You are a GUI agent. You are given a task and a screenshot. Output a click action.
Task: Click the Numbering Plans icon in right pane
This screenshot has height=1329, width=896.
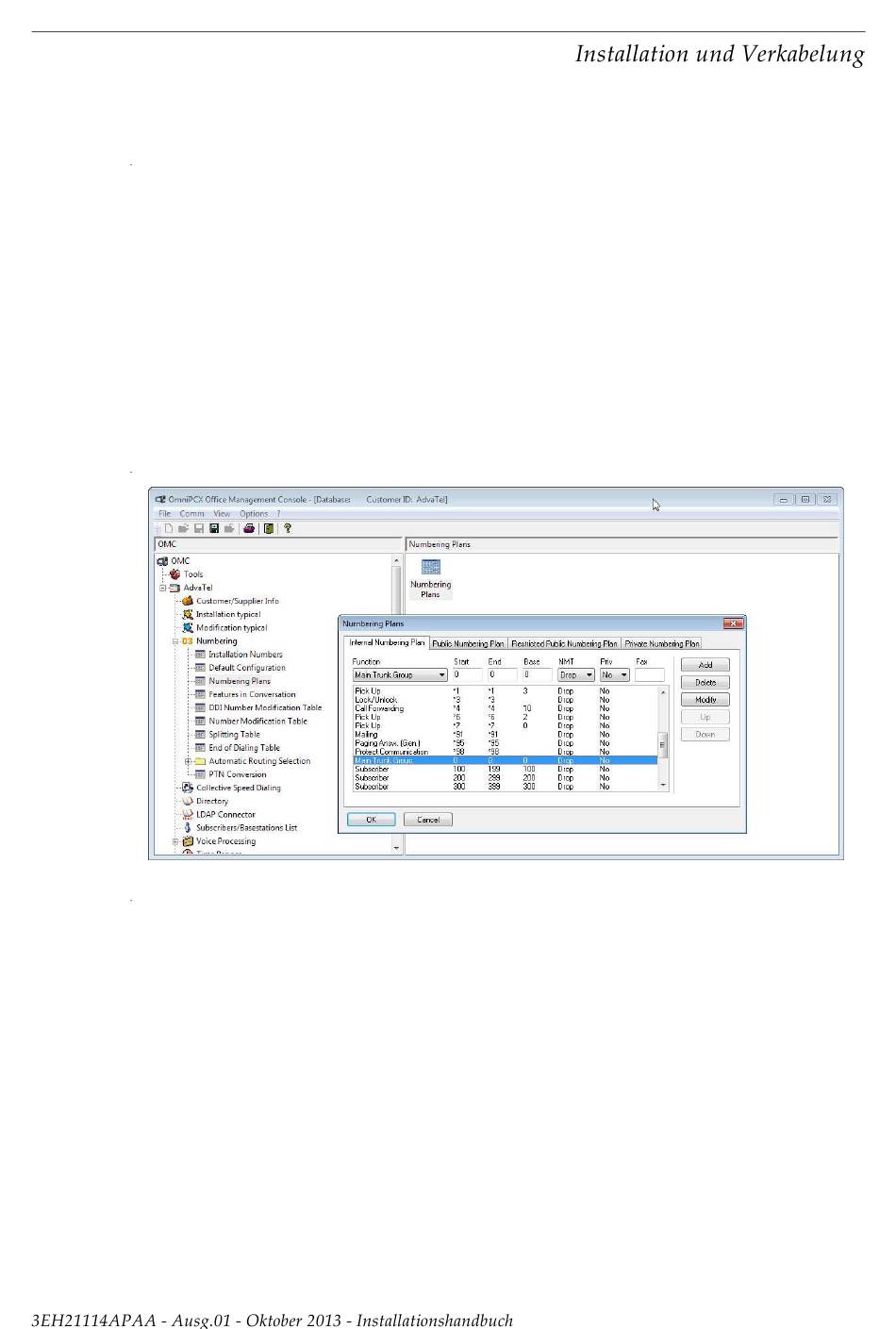point(430,567)
